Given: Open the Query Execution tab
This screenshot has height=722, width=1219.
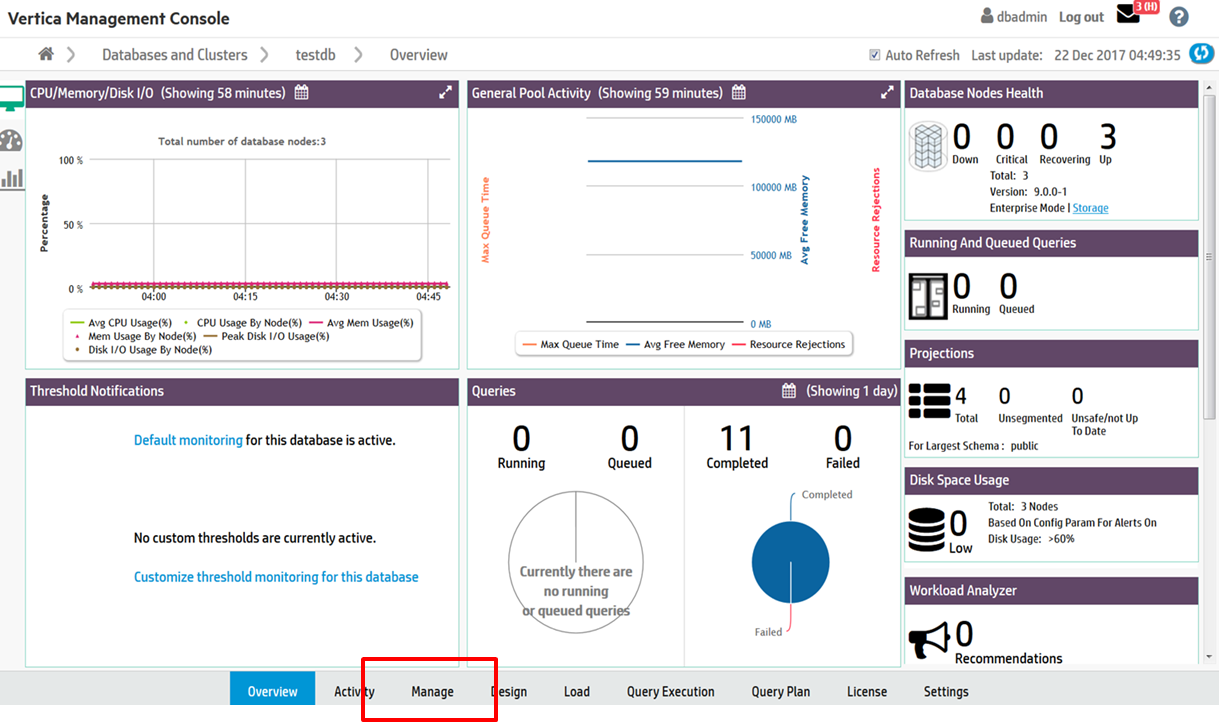Looking at the screenshot, I should [670, 691].
